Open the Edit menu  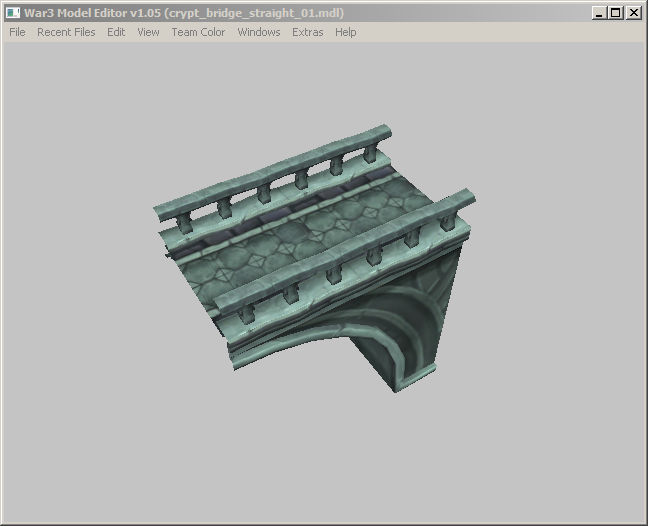[116, 32]
